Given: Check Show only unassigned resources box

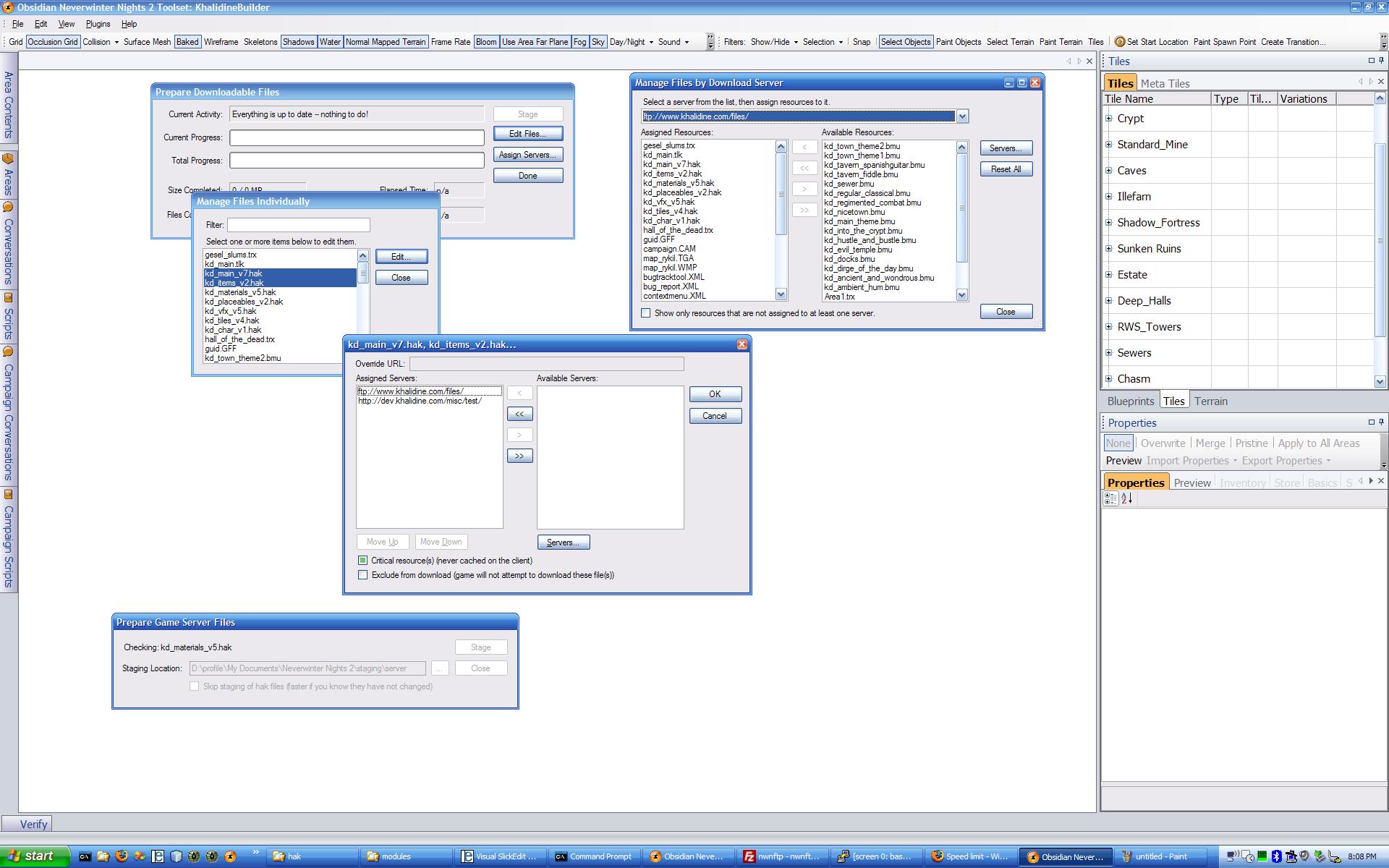Looking at the screenshot, I should [646, 313].
